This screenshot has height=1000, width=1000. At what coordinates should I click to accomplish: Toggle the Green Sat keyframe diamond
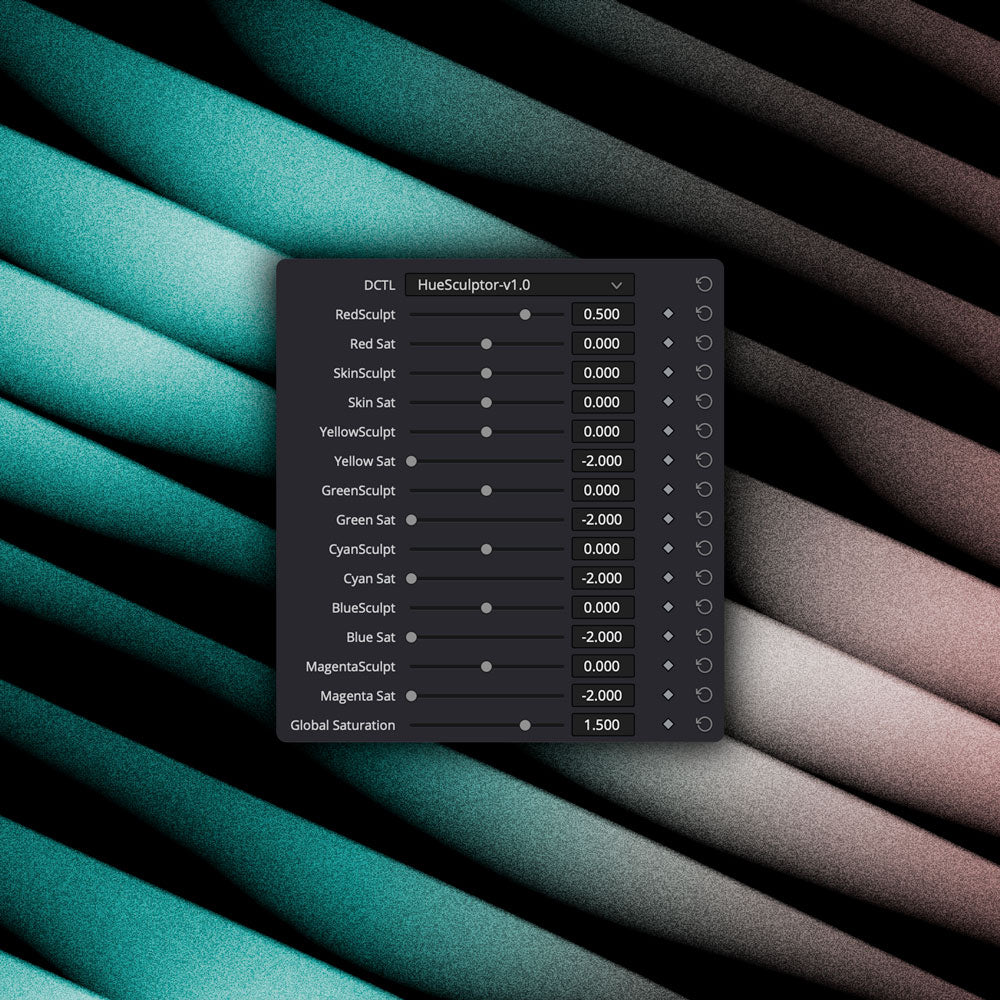pyautogui.click(x=668, y=519)
